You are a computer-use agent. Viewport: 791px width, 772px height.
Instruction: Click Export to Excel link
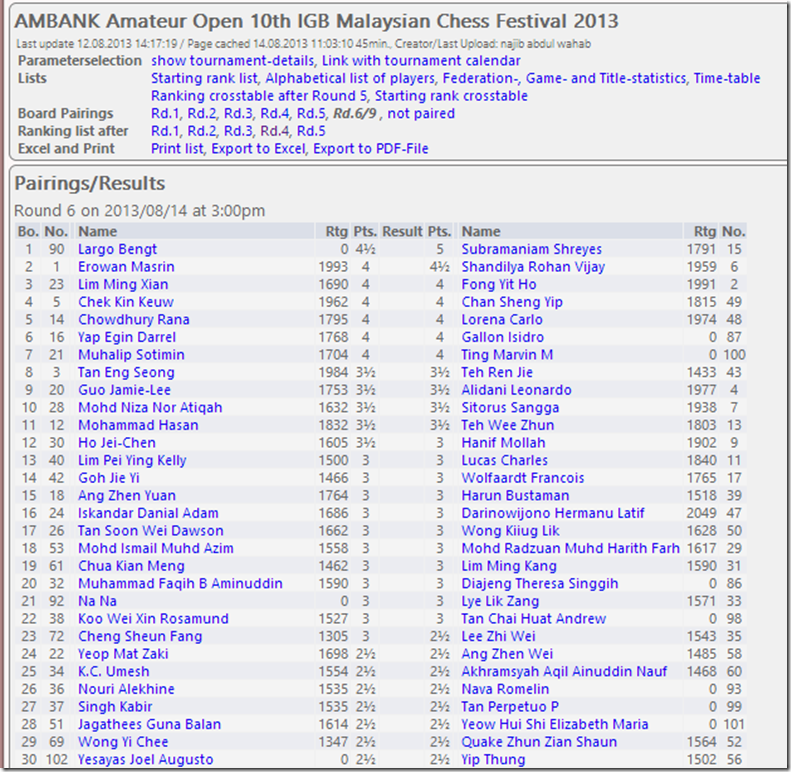click(258, 149)
